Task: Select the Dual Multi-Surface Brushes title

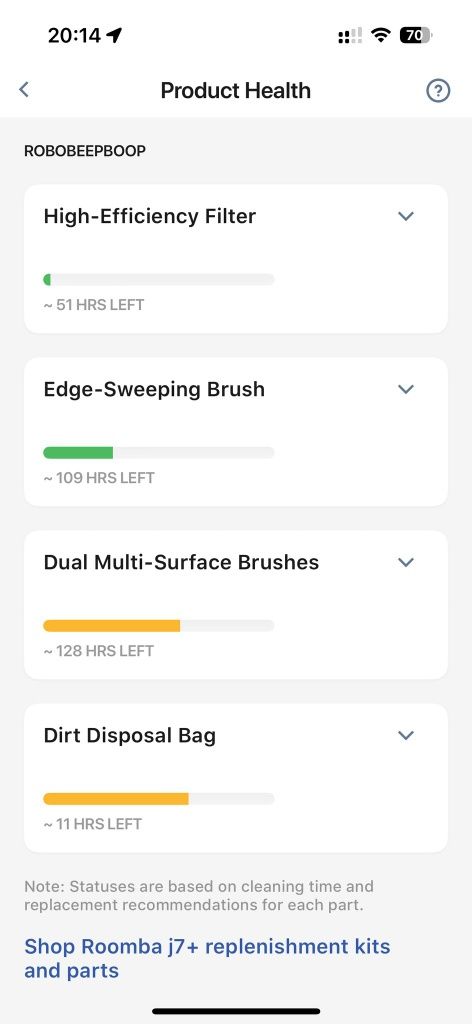Action: pyautogui.click(x=181, y=562)
